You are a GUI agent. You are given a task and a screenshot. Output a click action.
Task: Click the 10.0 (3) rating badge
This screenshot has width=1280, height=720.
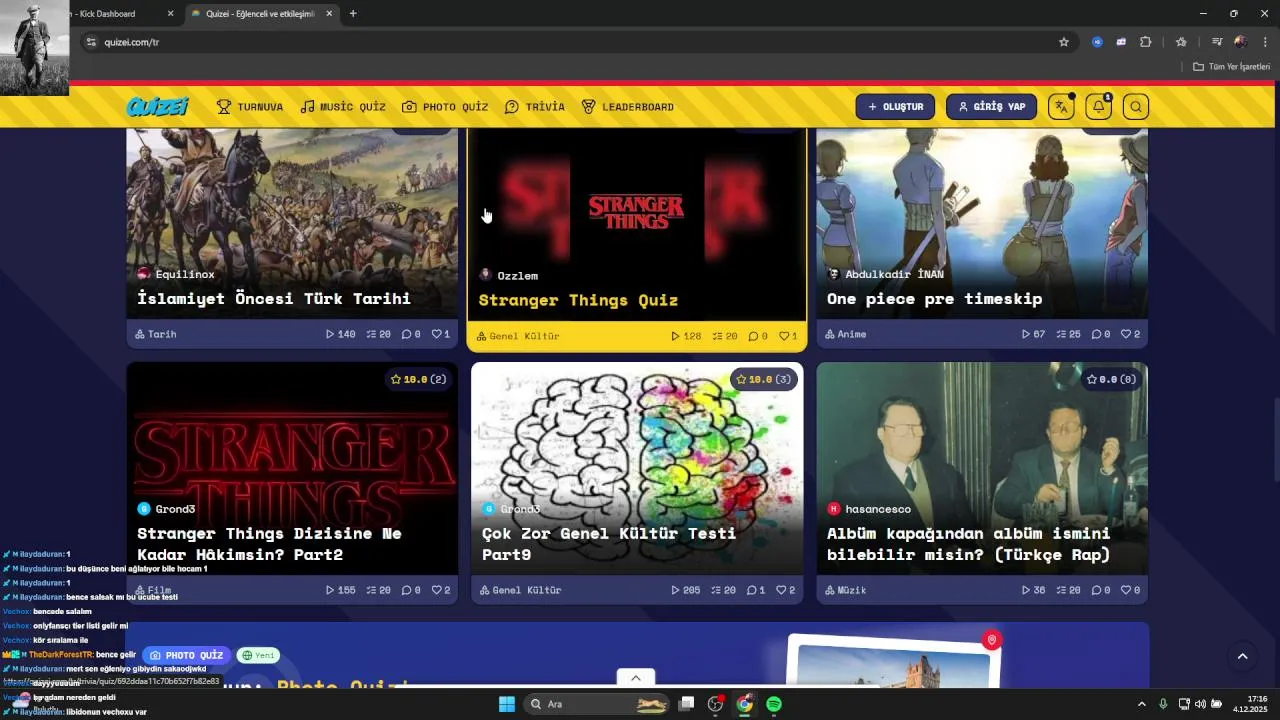tap(764, 379)
